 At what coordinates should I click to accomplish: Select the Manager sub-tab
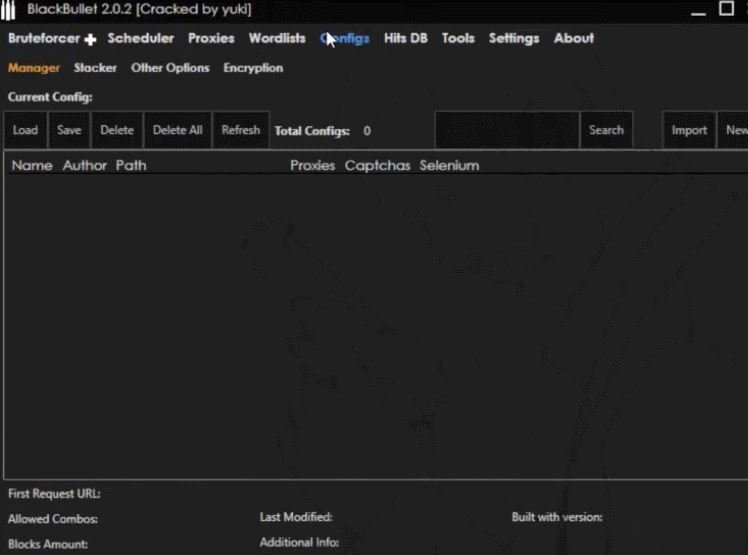(x=34, y=68)
